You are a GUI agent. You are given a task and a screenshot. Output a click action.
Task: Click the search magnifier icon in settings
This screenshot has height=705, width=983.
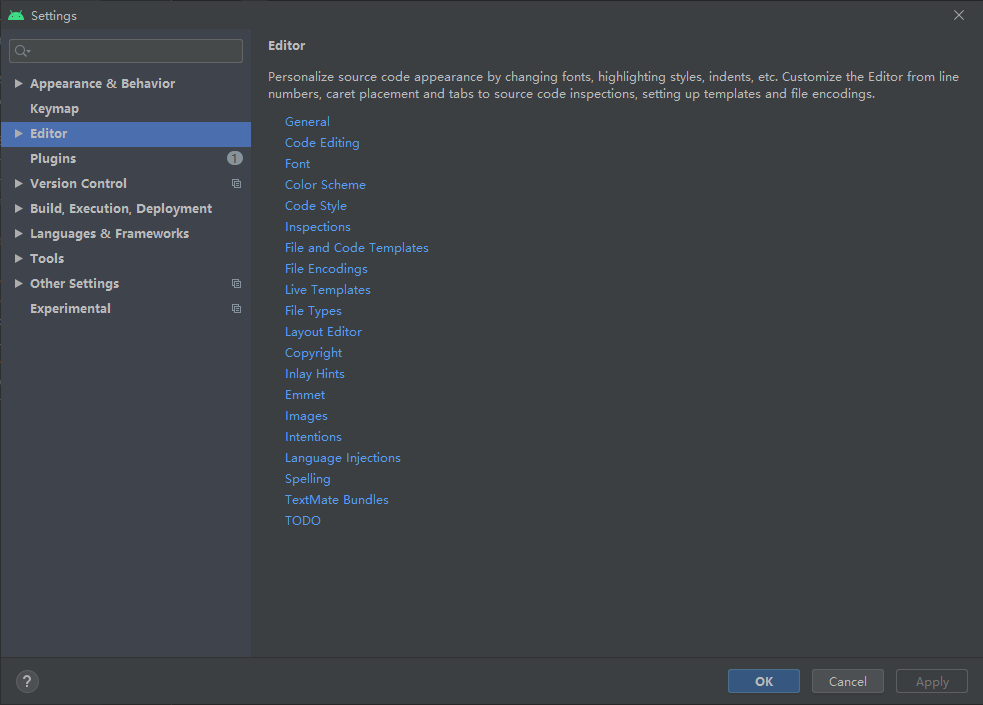pyautogui.click(x=22, y=51)
